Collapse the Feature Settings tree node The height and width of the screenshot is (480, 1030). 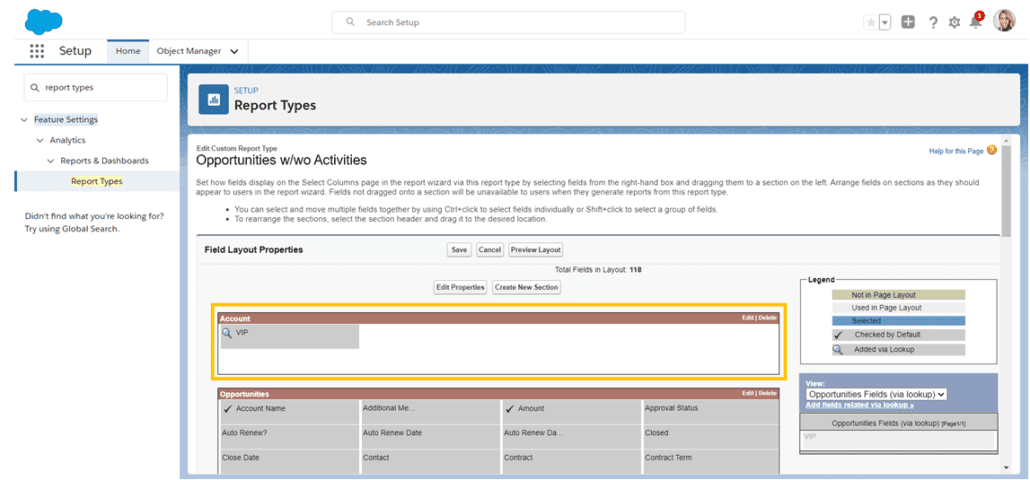pos(24,120)
